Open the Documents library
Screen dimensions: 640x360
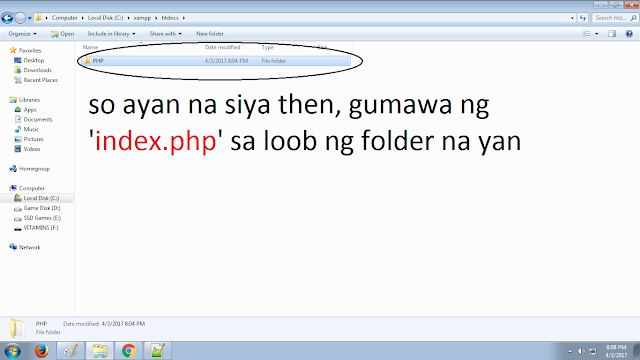tap(38, 120)
